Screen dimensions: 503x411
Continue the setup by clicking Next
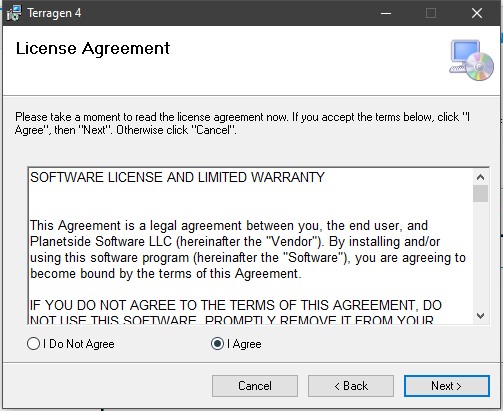click(x=447, y=386)
